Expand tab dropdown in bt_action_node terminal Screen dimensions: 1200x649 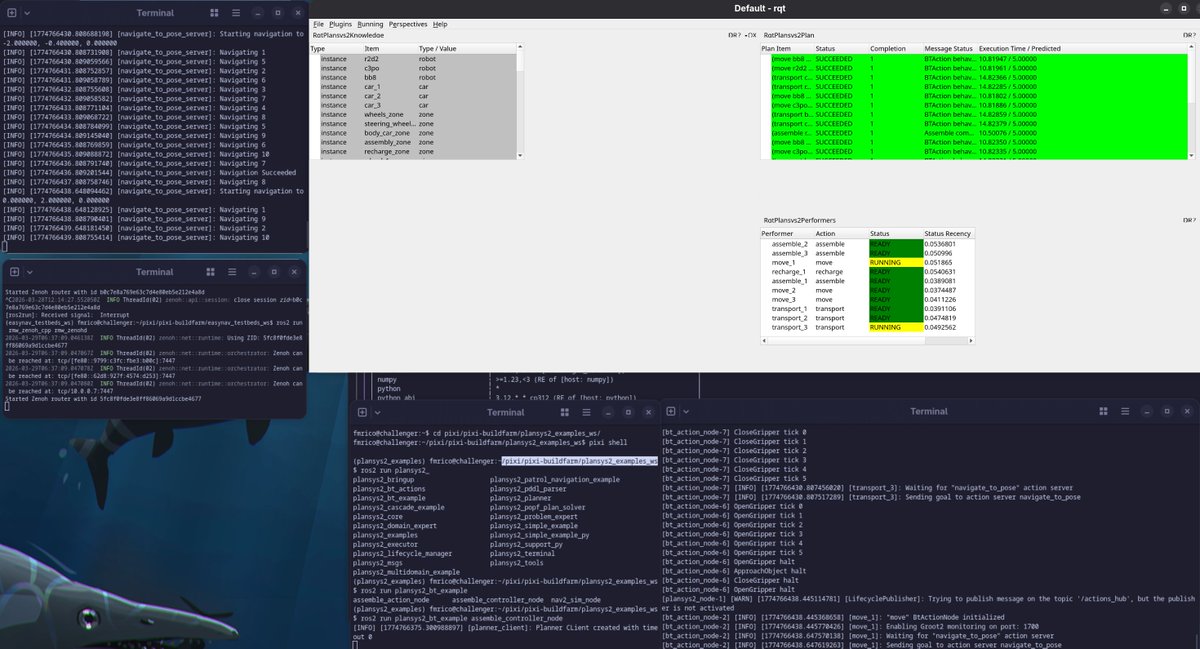pos(685,411)
